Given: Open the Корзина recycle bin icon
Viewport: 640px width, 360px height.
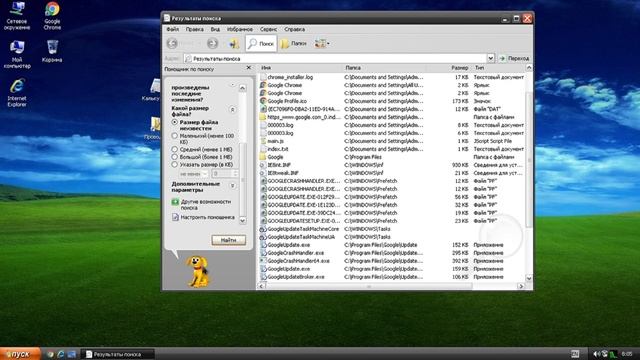Looking at the screenshot, I should click(x=52, y=47).
